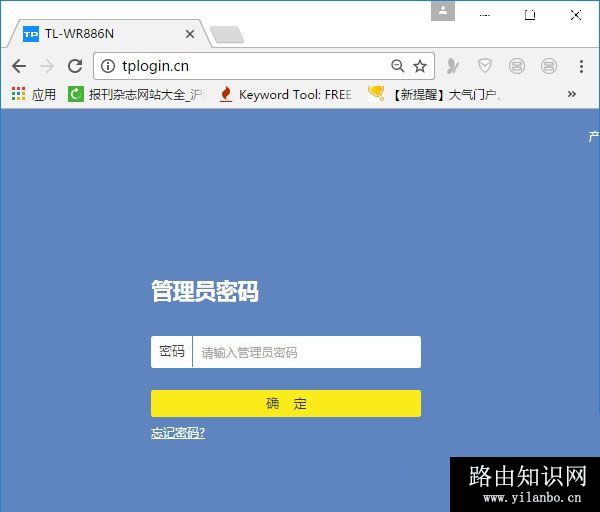
Task: Open the Keyword Tool: FREE bookmark
Action: (285, 94)
